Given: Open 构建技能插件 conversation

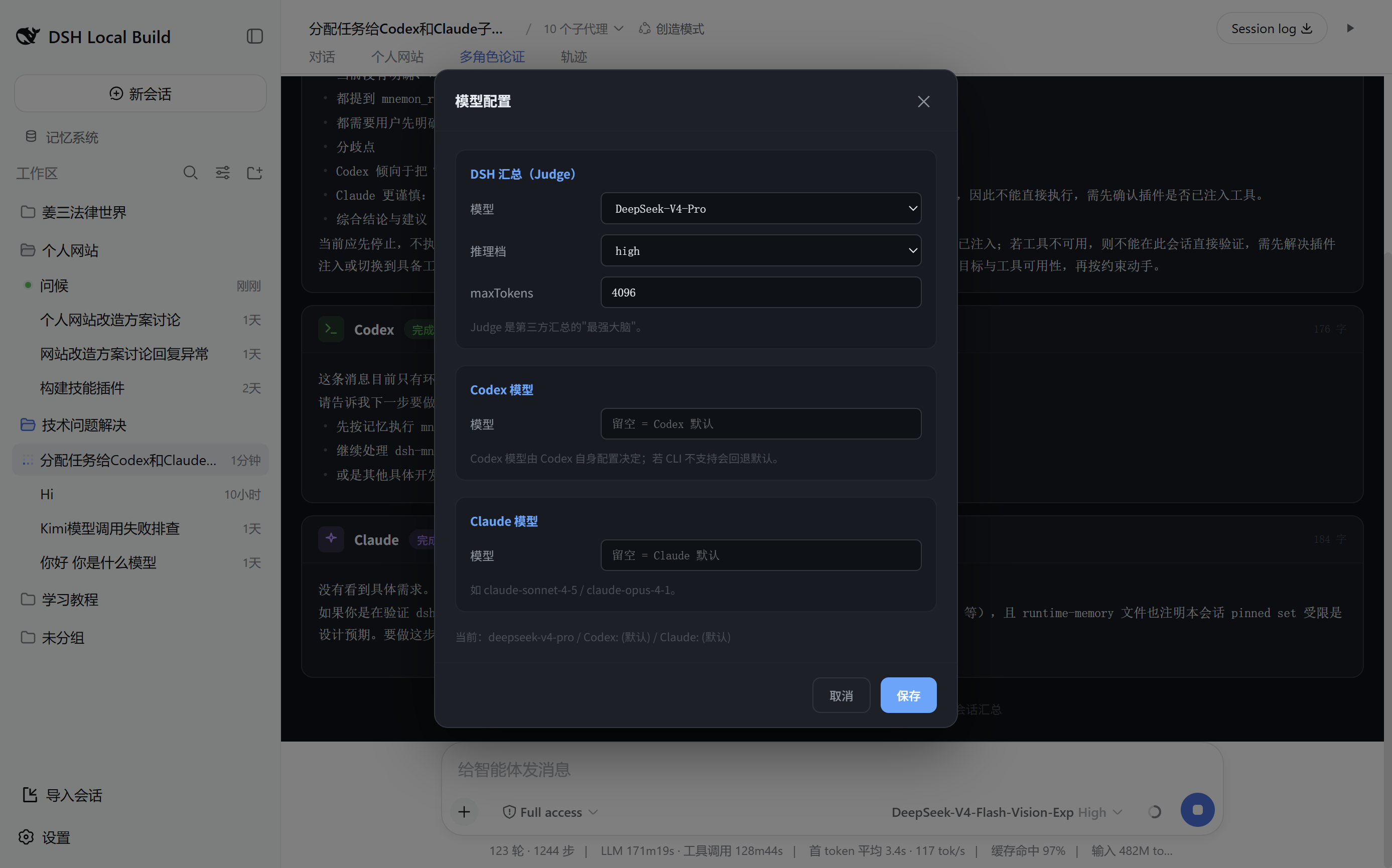Looking at the screenshot, I should tap(141, 388).
